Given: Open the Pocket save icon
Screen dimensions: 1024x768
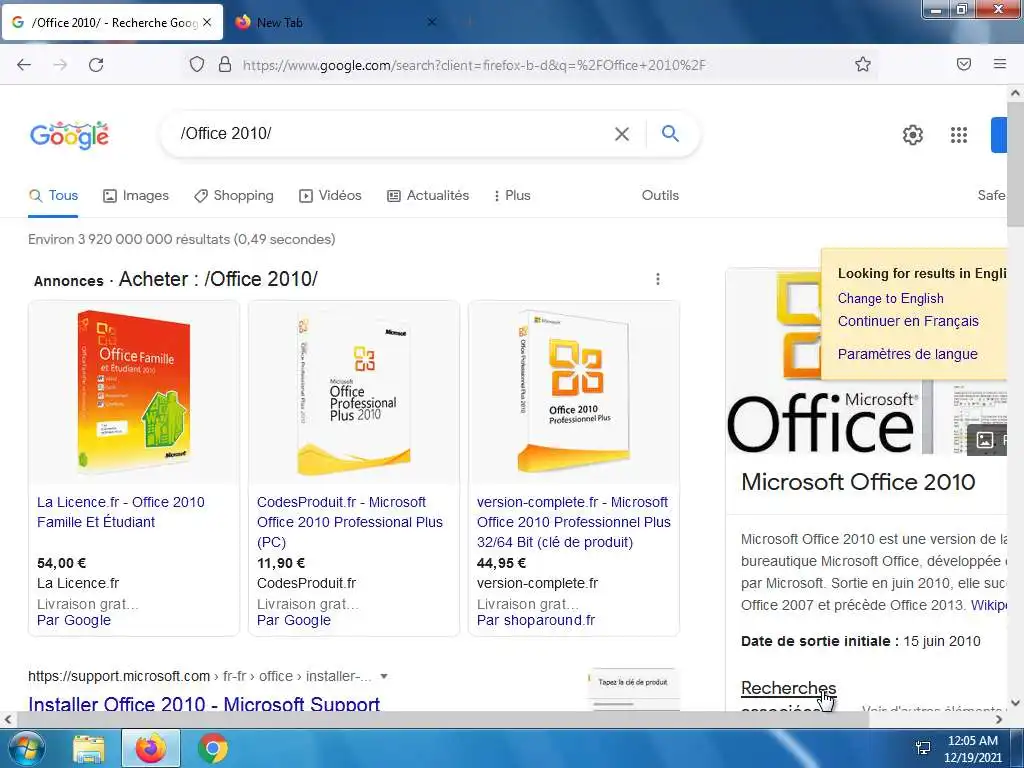Looking at the screenshot, I should pyautogui.click(x=964, y=64).
